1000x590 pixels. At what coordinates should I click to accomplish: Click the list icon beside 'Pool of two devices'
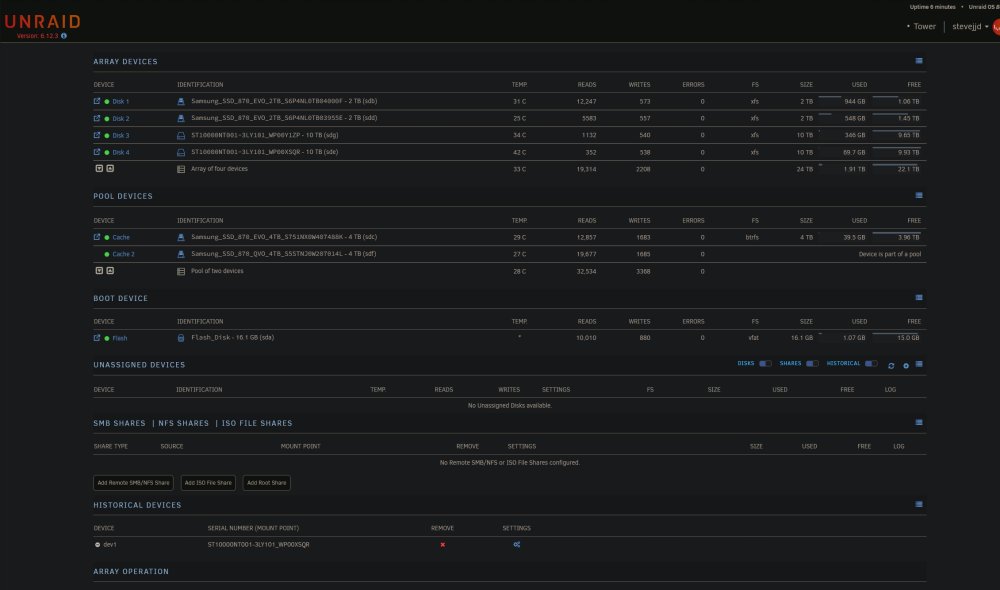[180, 271]
